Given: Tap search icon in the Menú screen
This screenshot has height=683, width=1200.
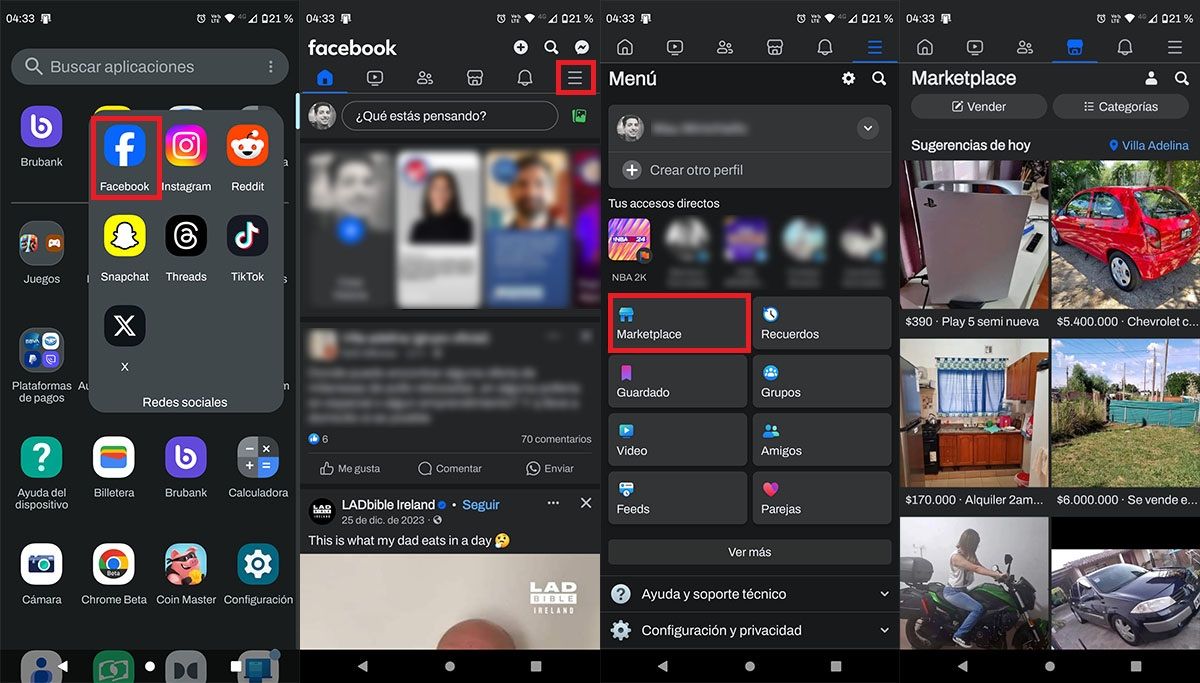Looking at the screenshot, I should click(x=879, y=78).
